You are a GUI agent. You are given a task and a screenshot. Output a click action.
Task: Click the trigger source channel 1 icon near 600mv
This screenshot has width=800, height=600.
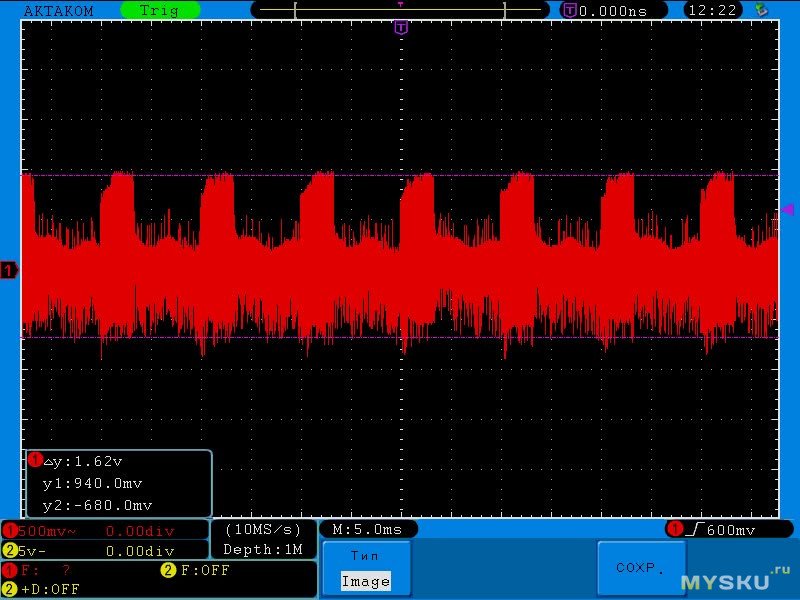(674, 529)
